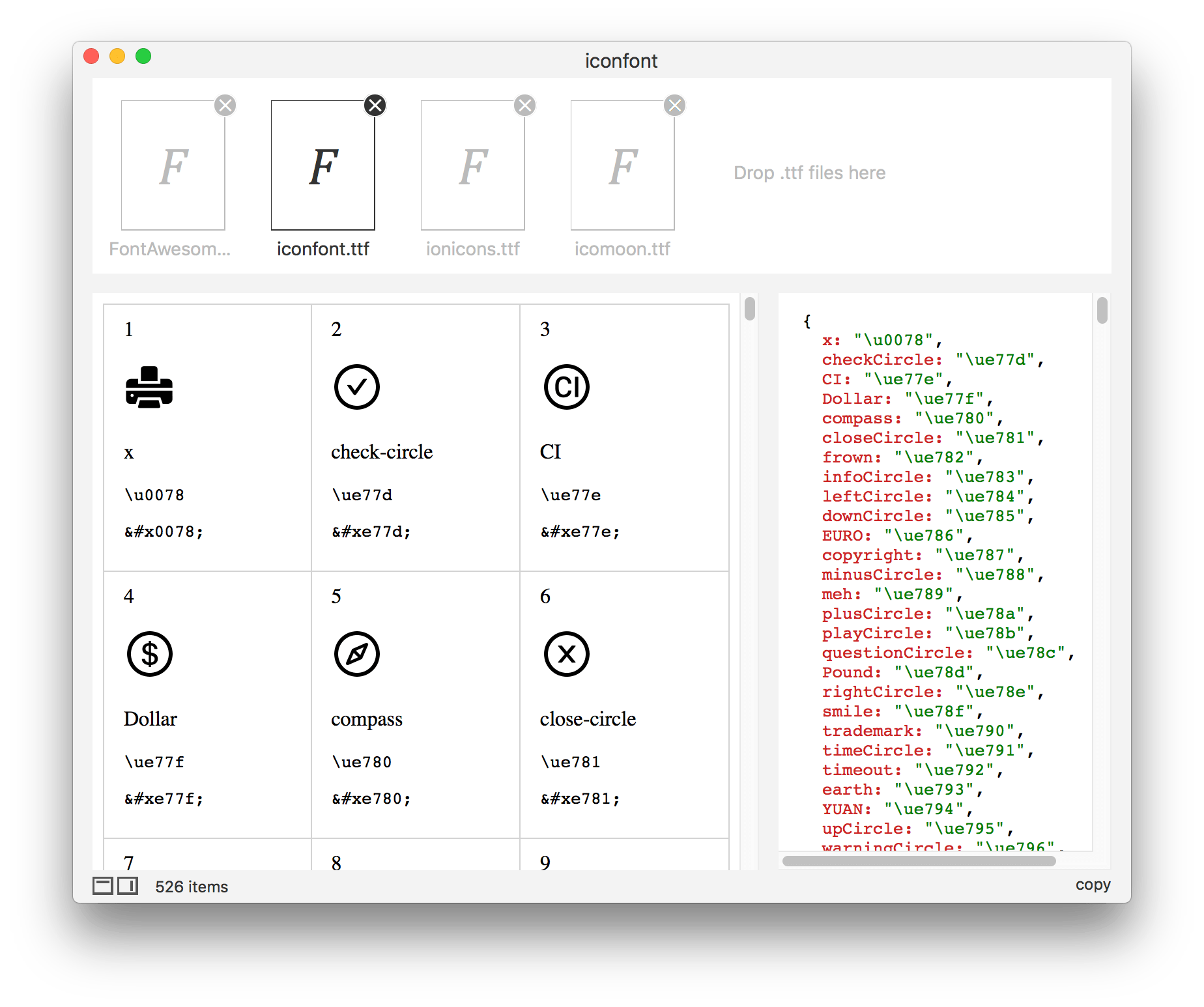Viewport: 1204px width, 1007px height.
Task: Click the 526 items status text
Action: point(192,886)
